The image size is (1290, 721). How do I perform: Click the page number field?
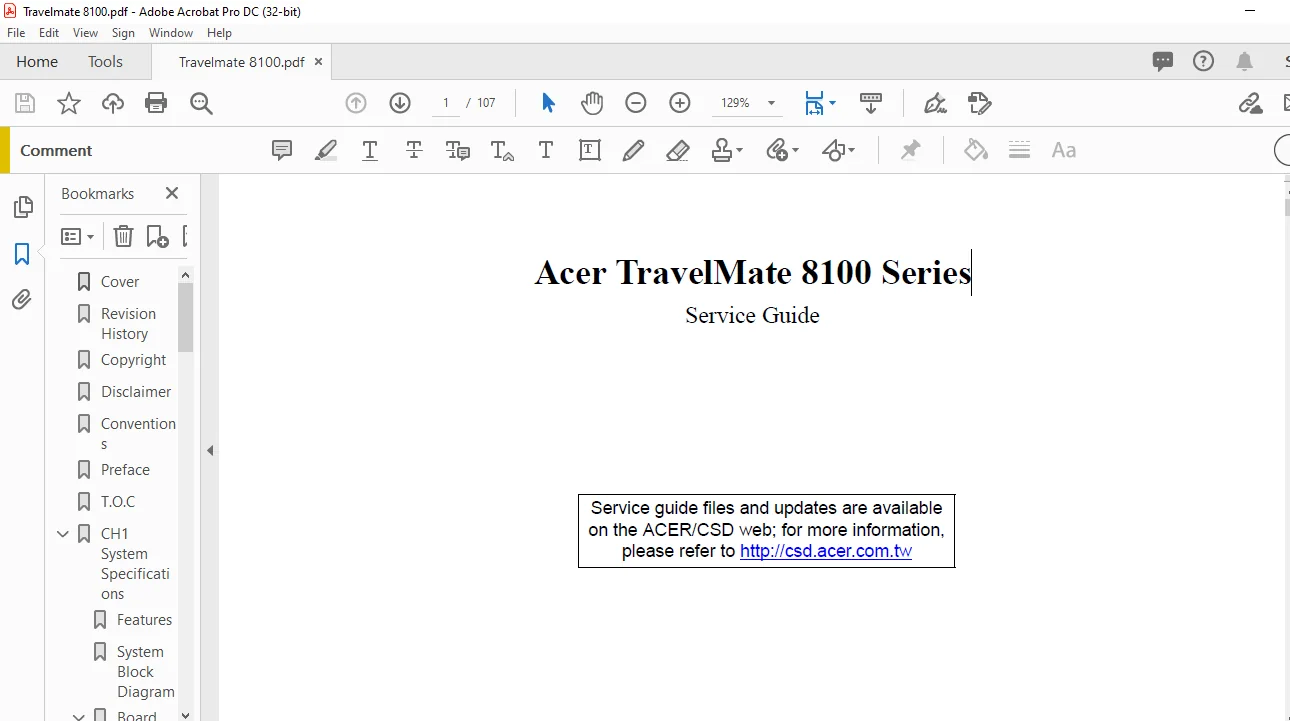(x=445, y=103)
